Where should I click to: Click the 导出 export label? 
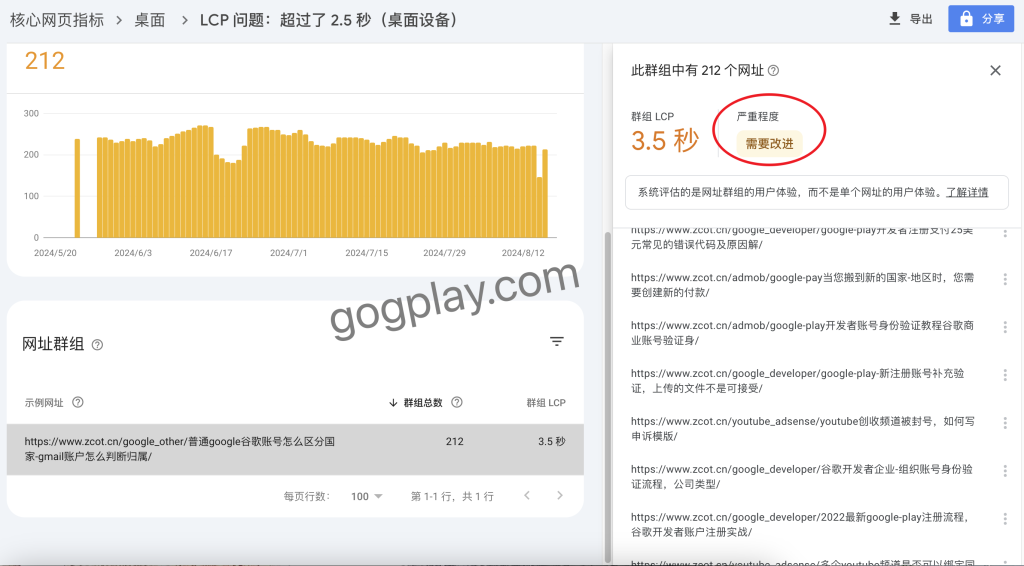(921, 19)
